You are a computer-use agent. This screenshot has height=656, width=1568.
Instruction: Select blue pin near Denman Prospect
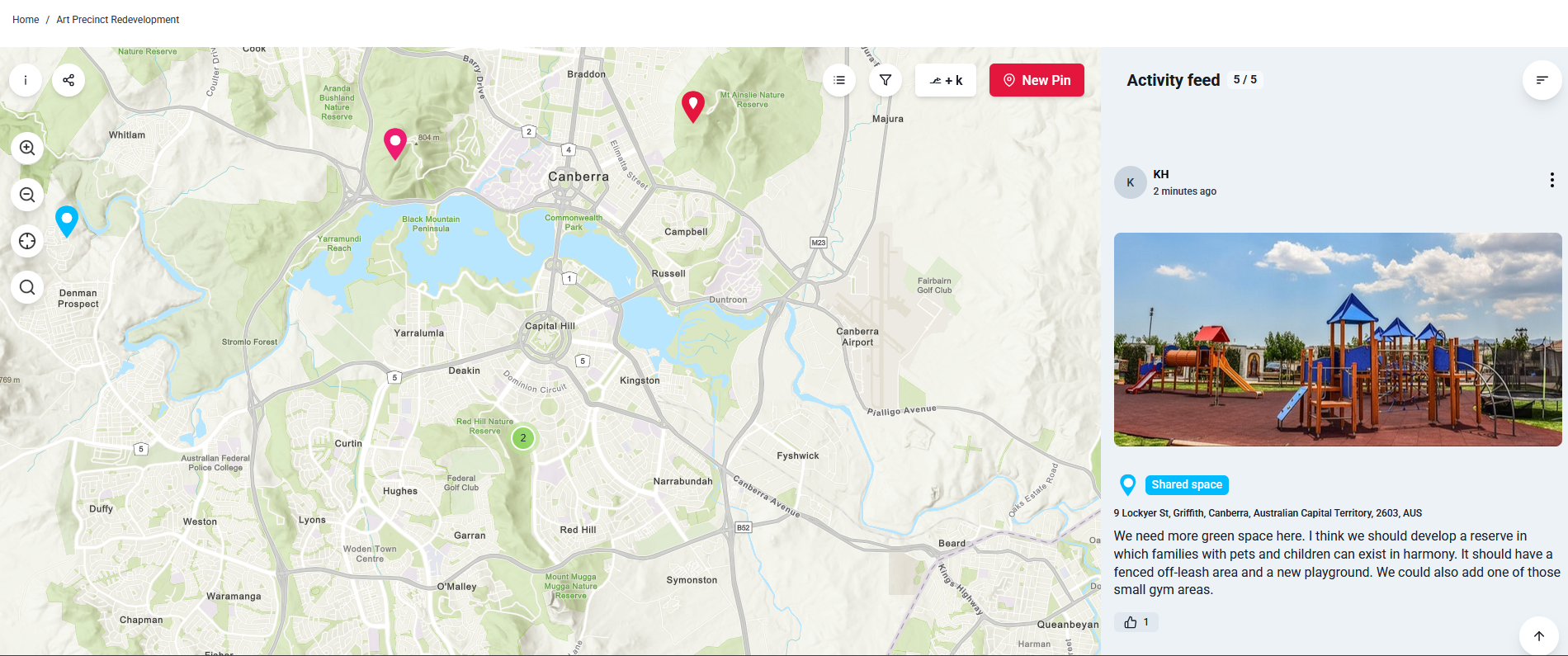67,221
